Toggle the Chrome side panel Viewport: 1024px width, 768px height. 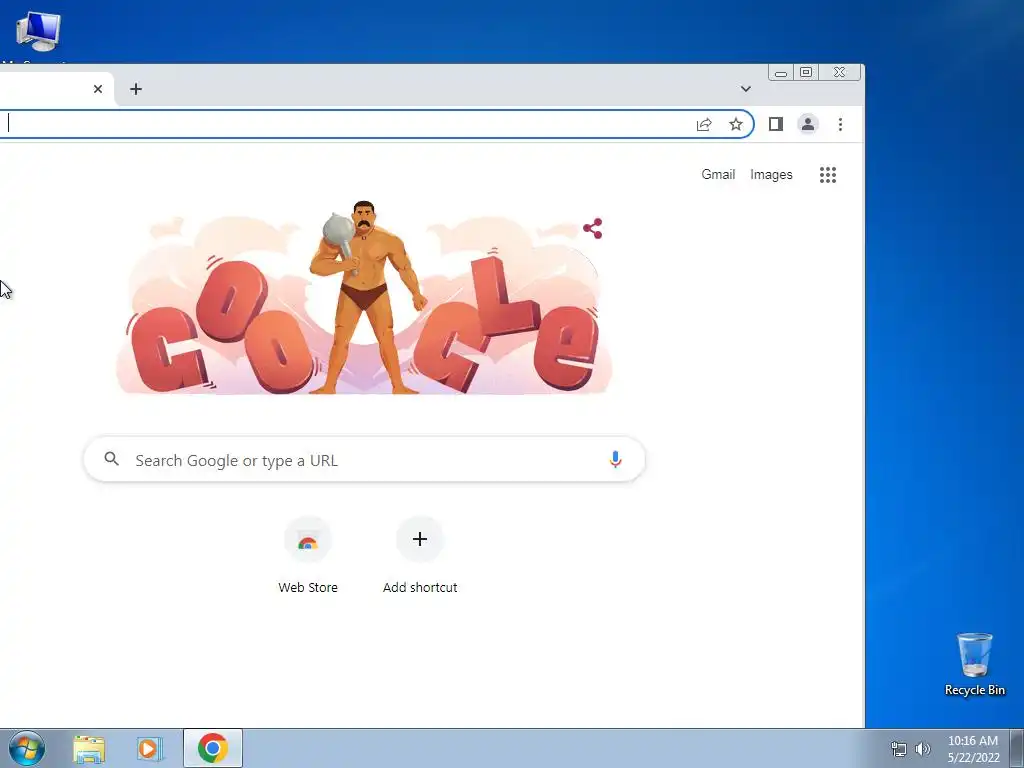776,124
